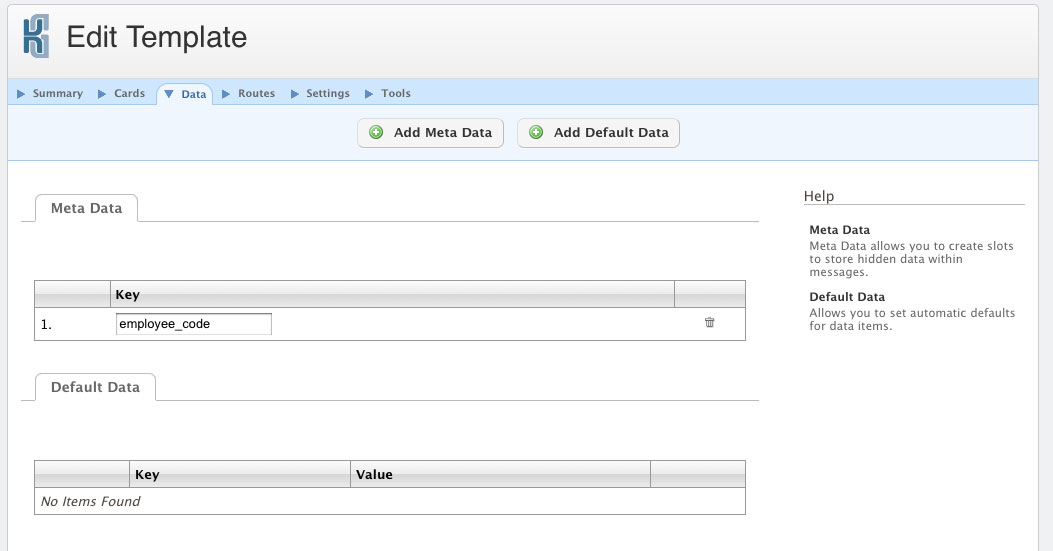Viewport: 1053px width, 551px height.
Task: Focus the employee_code key input field
Action: [x=193, y=324]
